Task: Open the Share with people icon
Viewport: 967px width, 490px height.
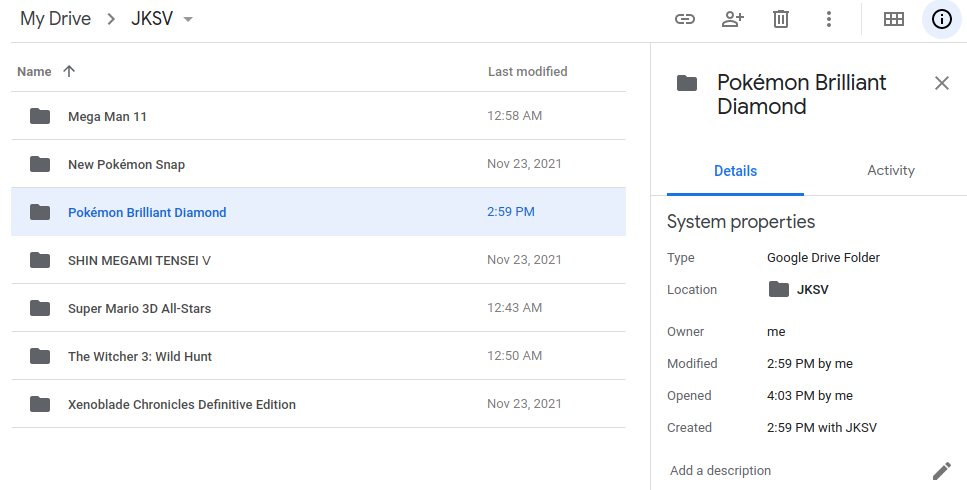Action: coord(733,19)
